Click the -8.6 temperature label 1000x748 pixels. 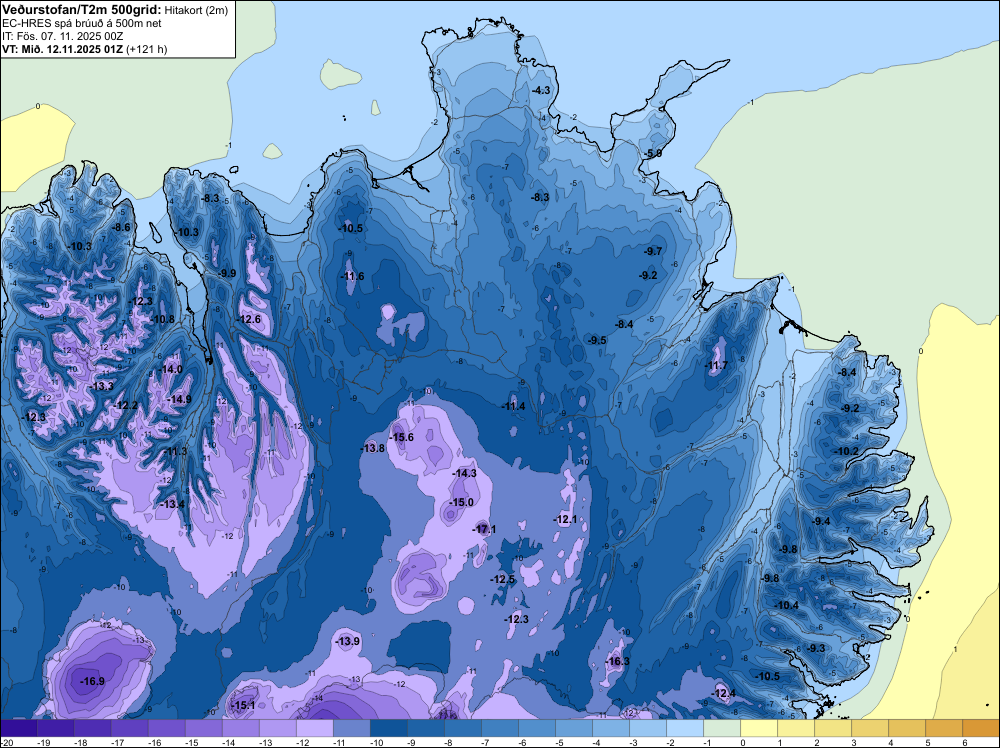click(121, 227)
